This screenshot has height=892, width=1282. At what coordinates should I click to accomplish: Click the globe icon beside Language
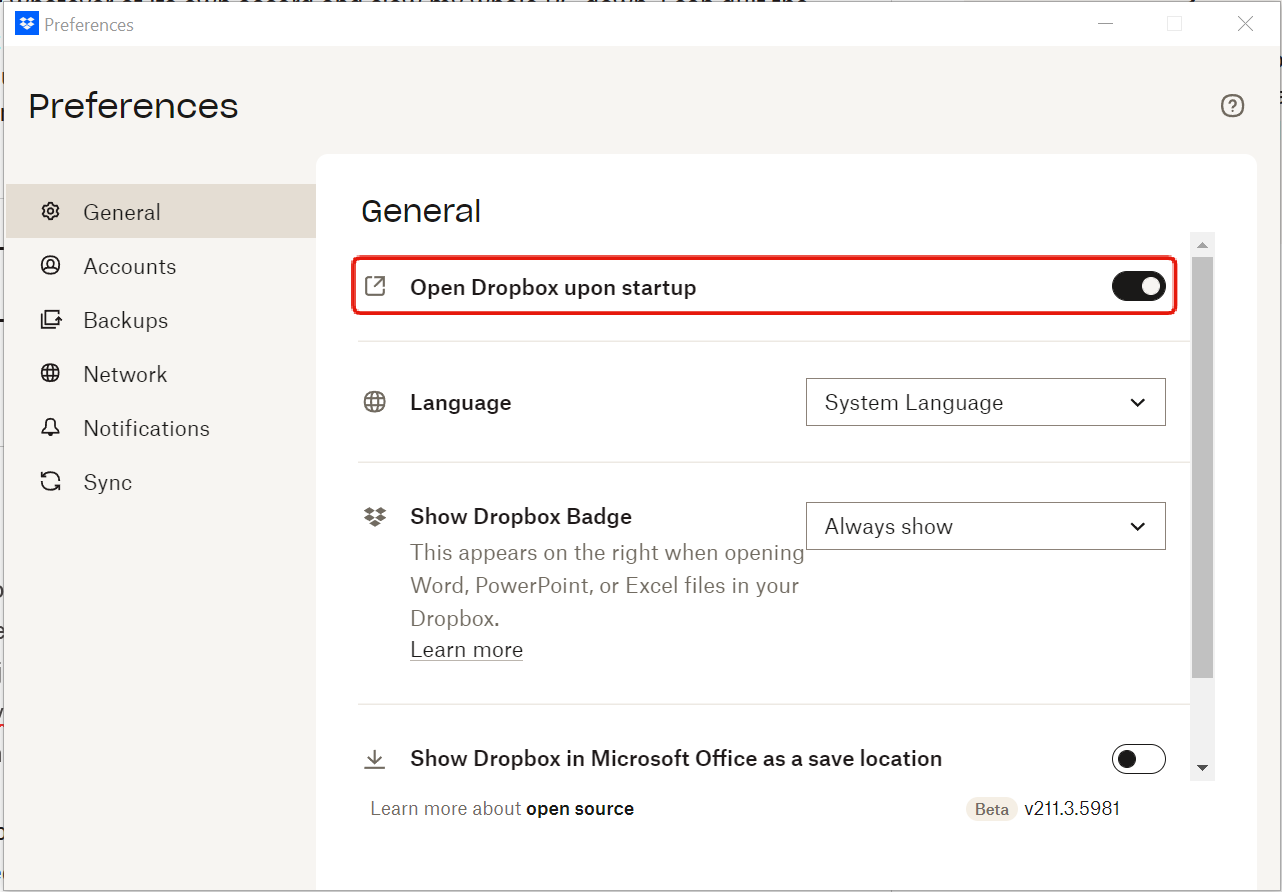[375, 402]
